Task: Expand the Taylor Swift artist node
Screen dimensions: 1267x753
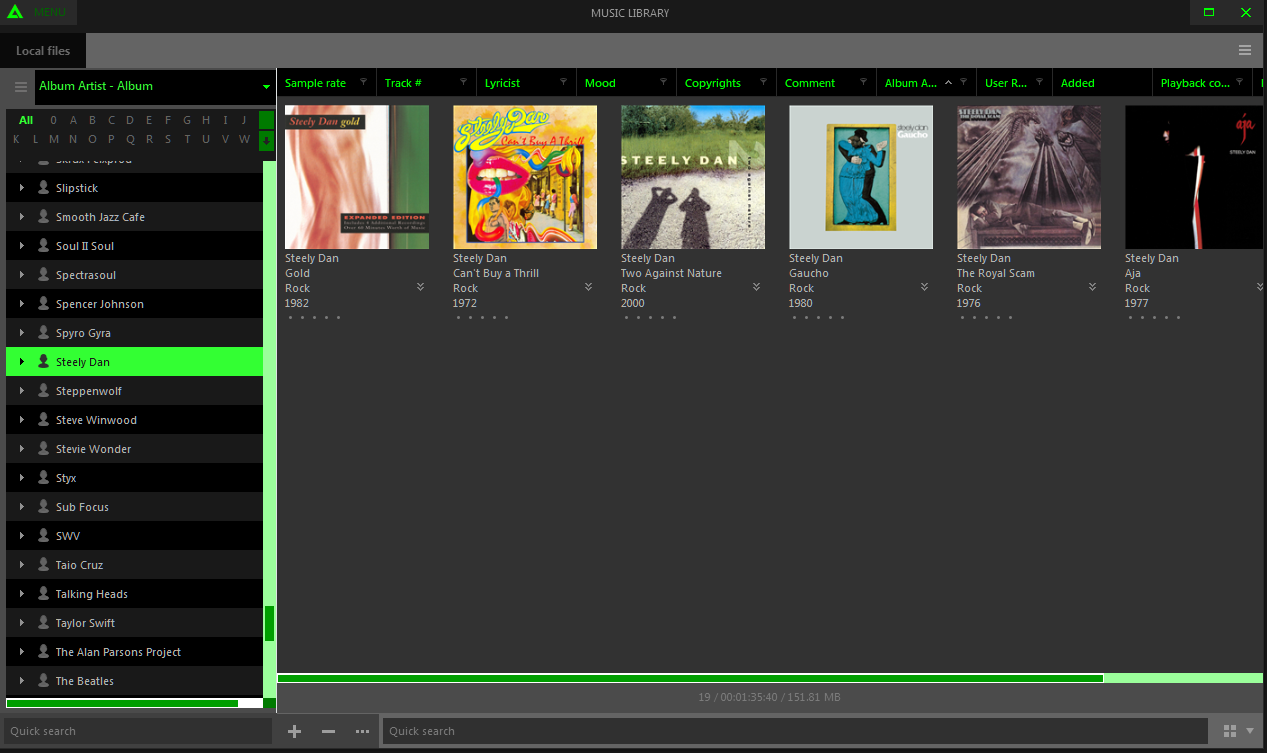Action: (x=21, y=623)
